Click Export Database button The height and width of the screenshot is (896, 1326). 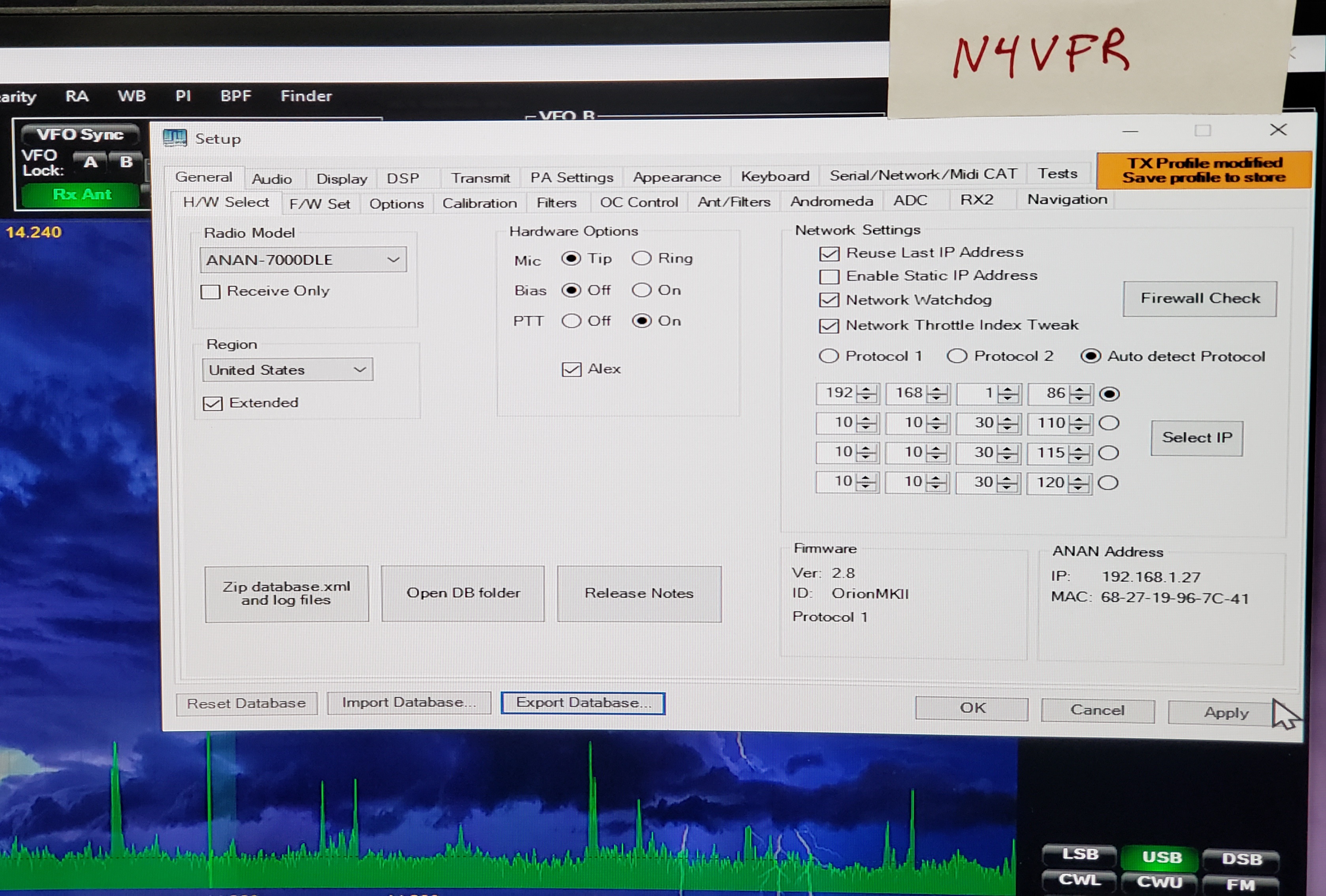click(583, 703)
